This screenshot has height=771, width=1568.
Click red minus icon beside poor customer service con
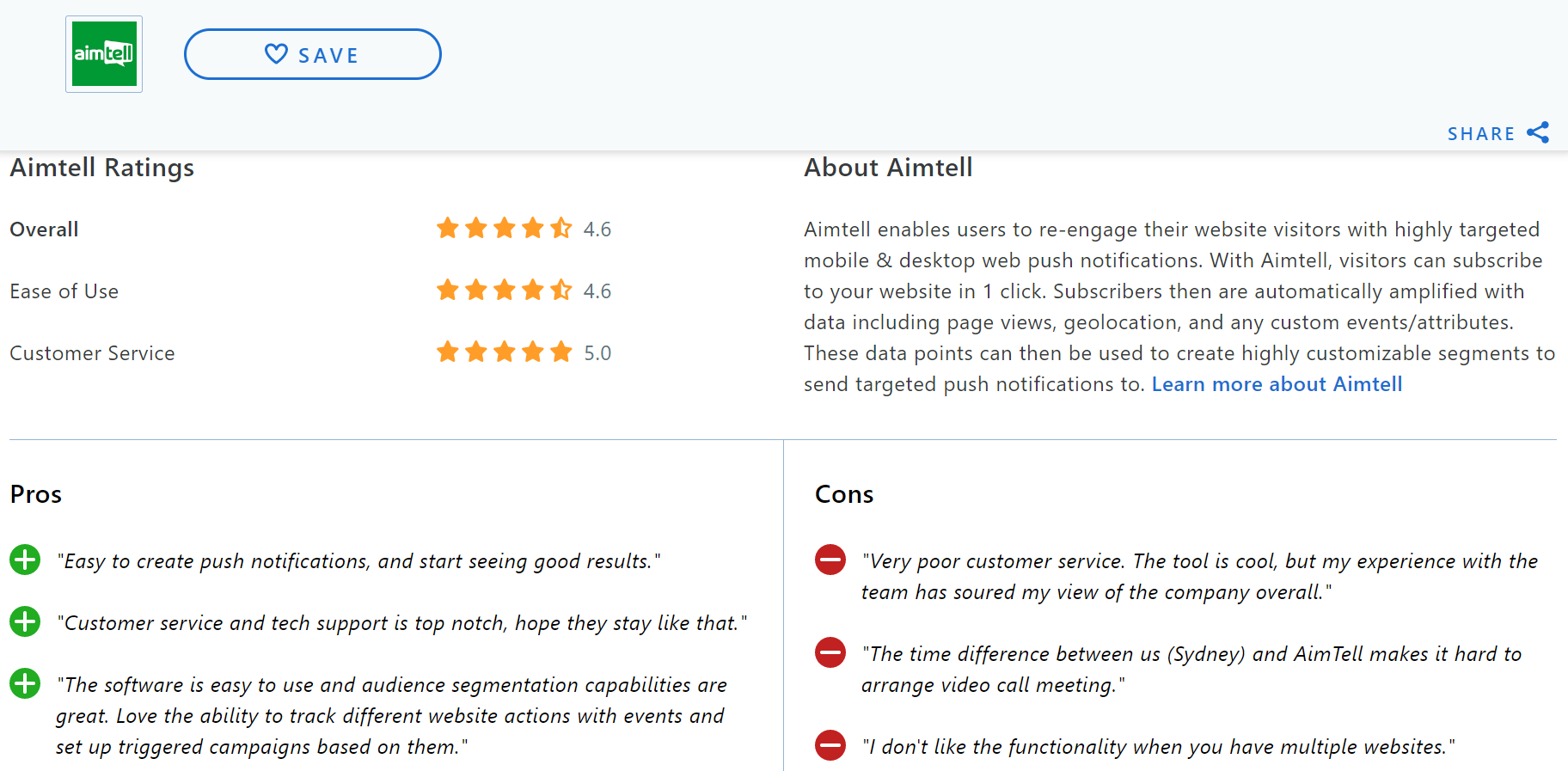tap(830, 560)
